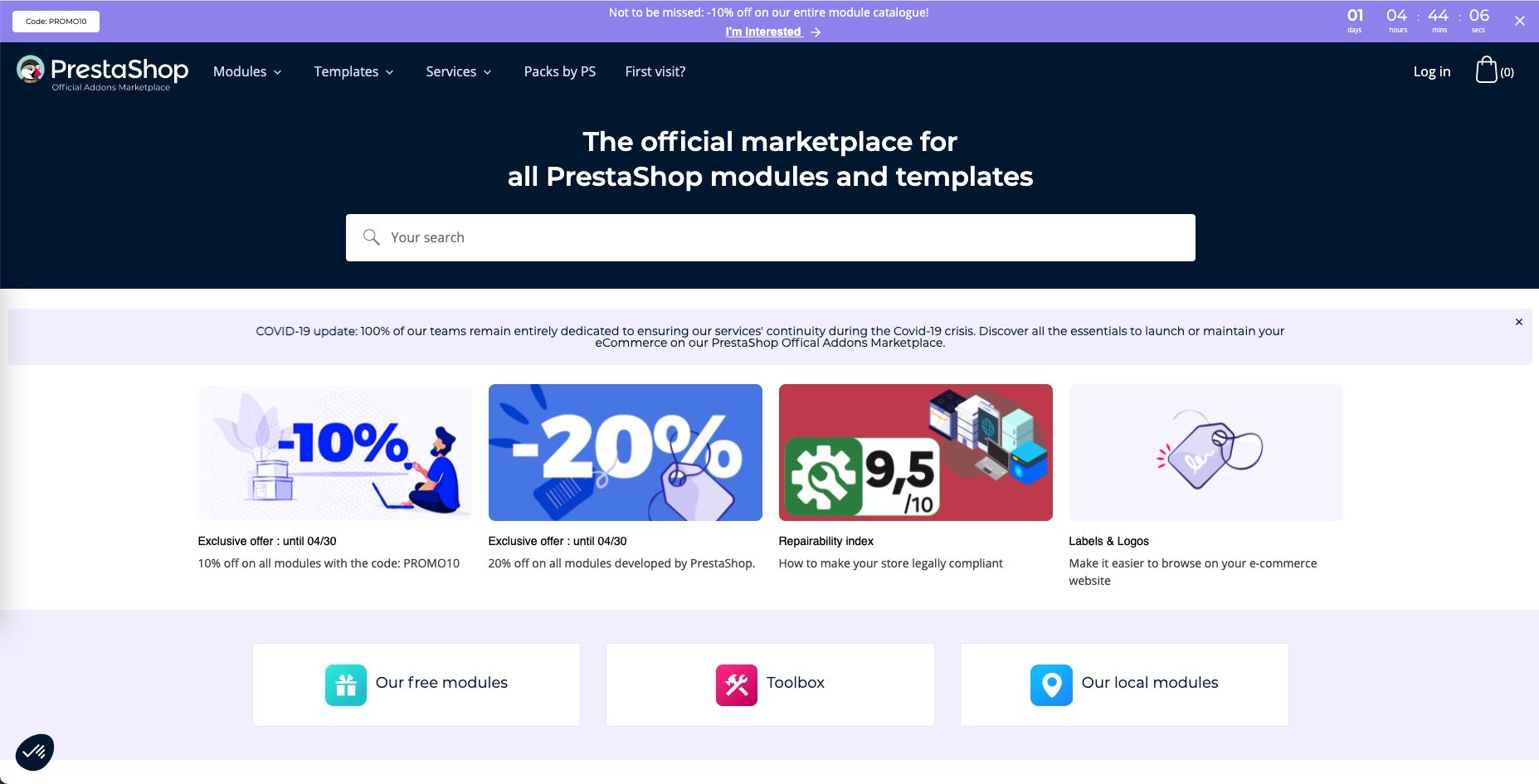Open the Our local modules card
This screenshot has width=1539, height=784.
click(1124, 684)
